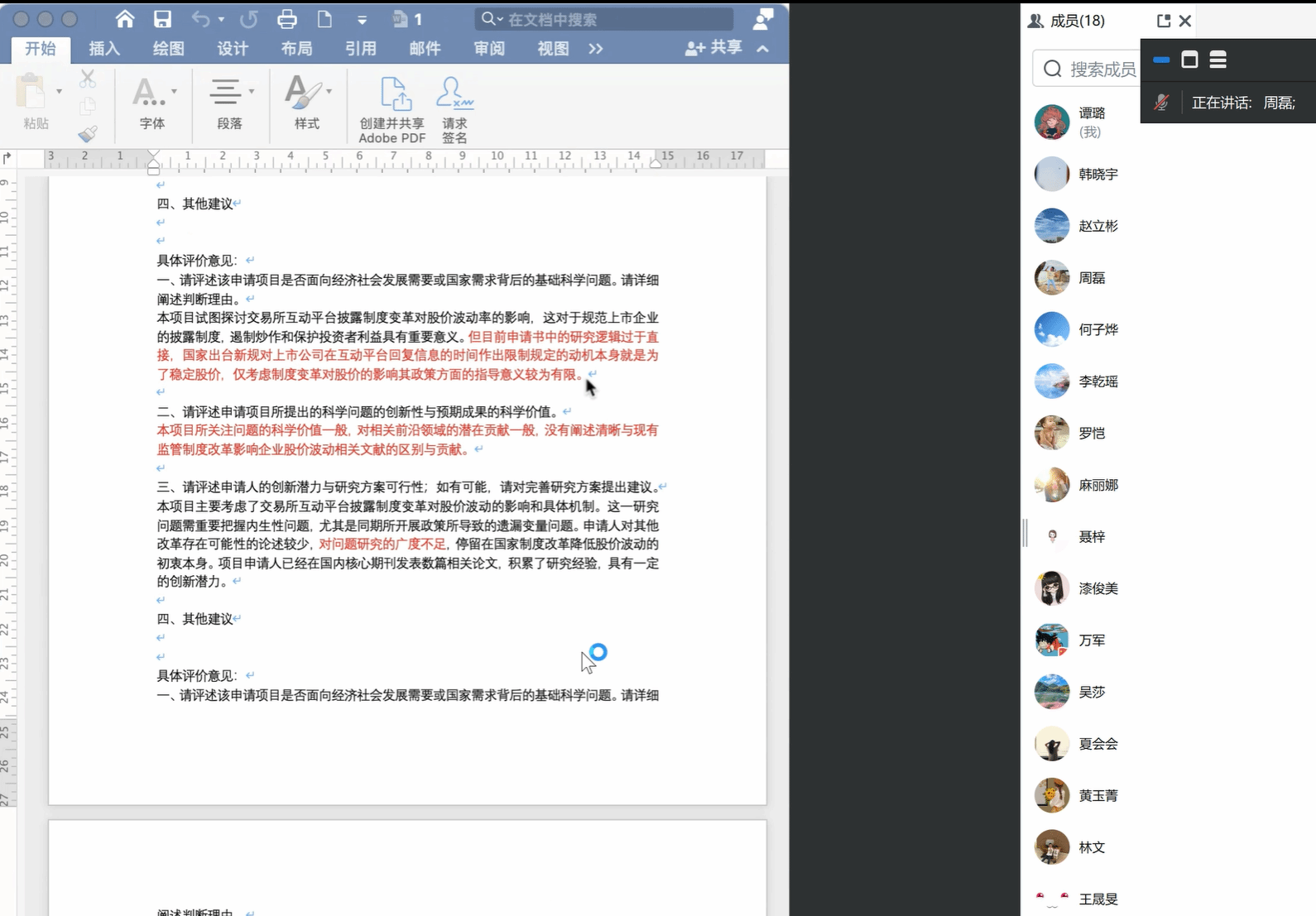The width and height of the screenshot is (1316, 916).
Task: Open the 段落 paragraph group
Action: click(x=229, y=103)
